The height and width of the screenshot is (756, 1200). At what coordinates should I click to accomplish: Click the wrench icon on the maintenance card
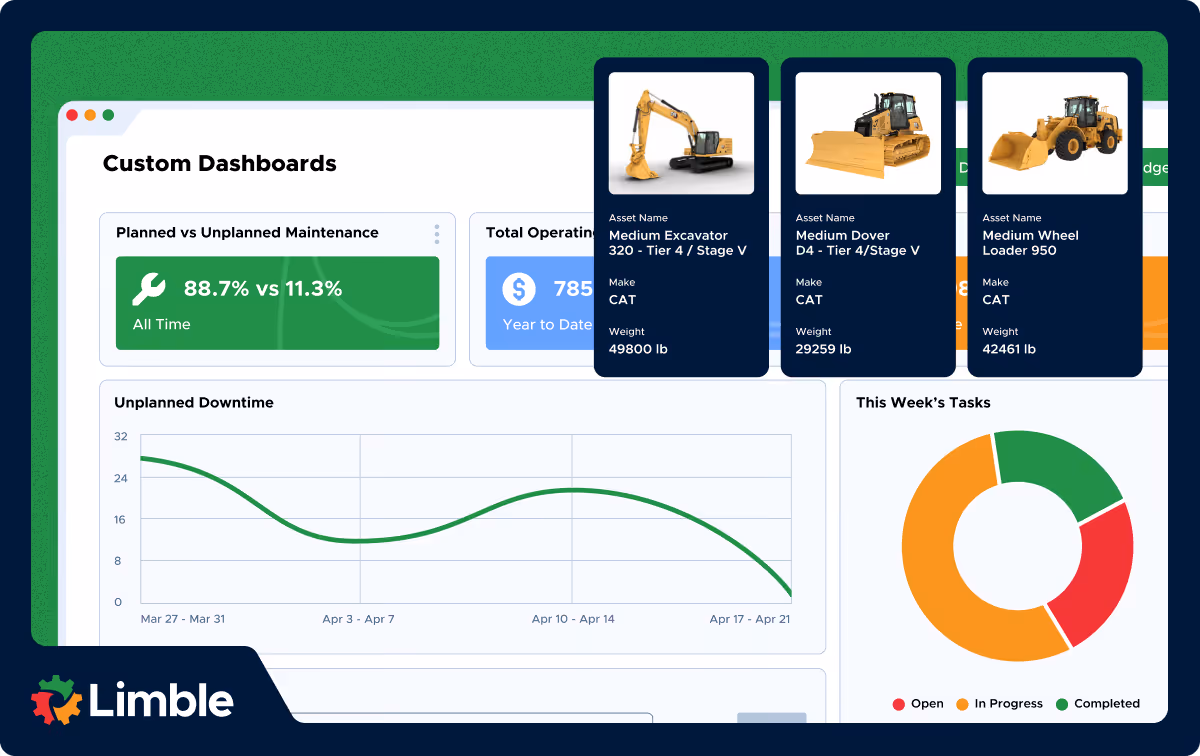[x=149, y=289]
